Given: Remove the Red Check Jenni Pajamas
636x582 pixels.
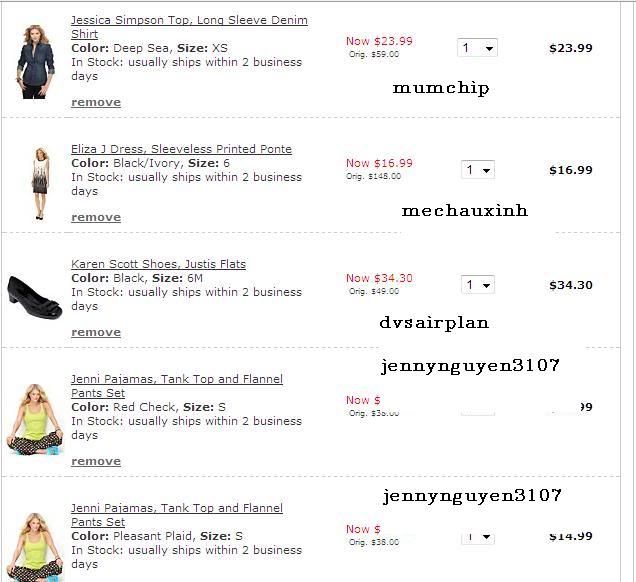Looking at the screenshot, I should (96, 462).
